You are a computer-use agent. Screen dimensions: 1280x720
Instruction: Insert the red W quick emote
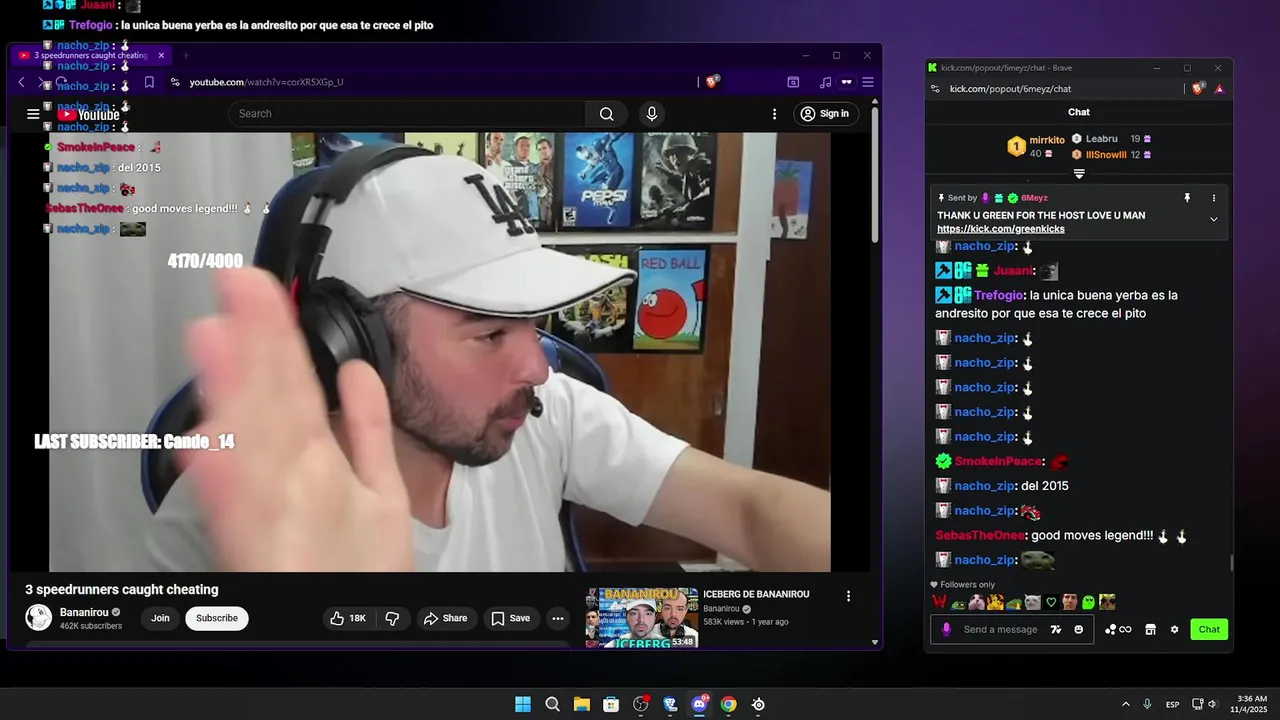[x=940, y=602]
